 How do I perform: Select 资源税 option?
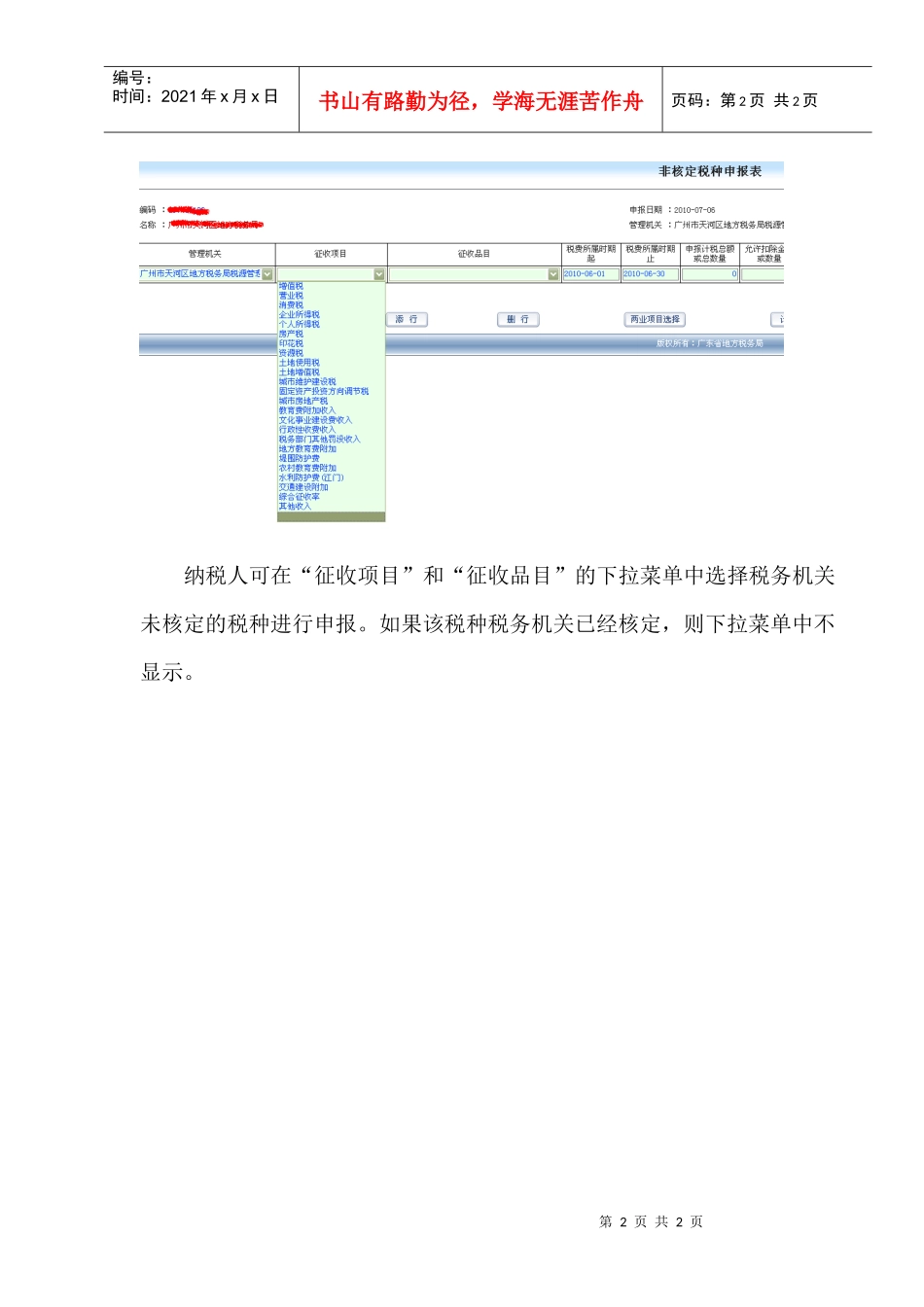(x=291, y=353)
